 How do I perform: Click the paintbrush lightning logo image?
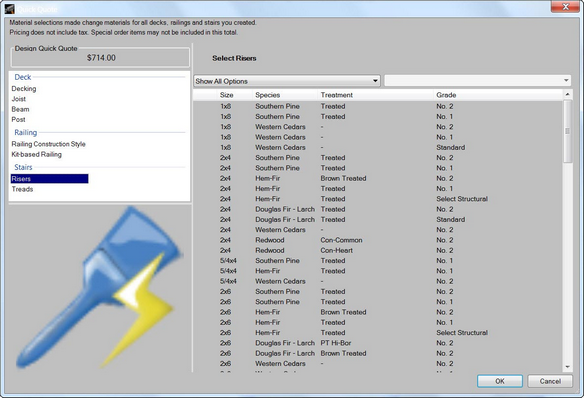(x=99, y=288)
